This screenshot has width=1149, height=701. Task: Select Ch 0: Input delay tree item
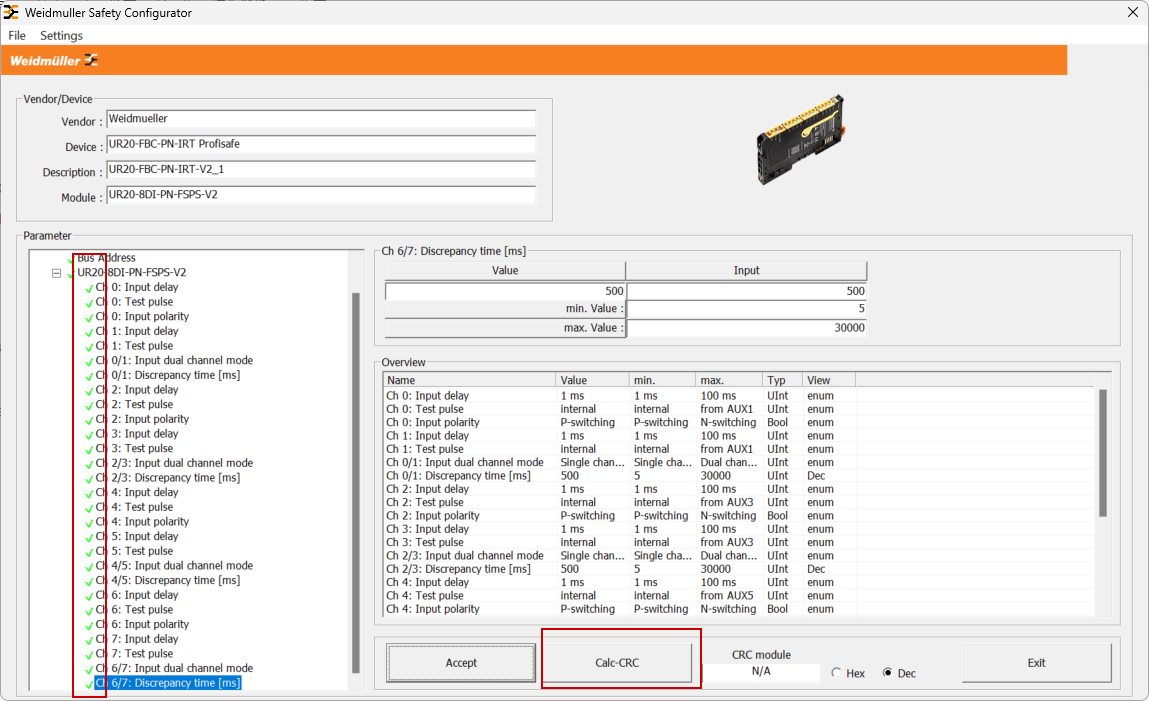coord(137,287)
